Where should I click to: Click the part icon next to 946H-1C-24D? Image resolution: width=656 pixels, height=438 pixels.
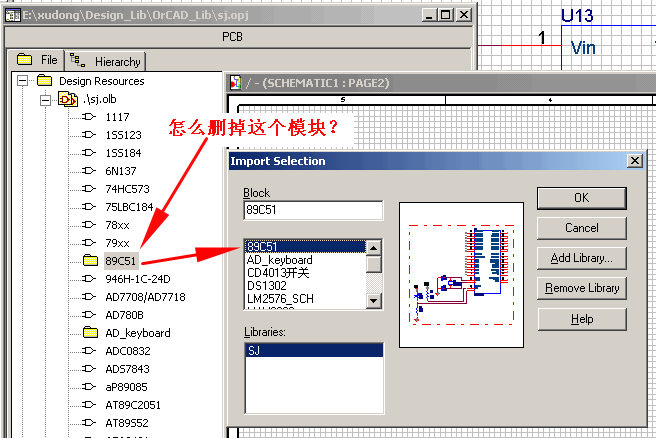coord(89,279)
